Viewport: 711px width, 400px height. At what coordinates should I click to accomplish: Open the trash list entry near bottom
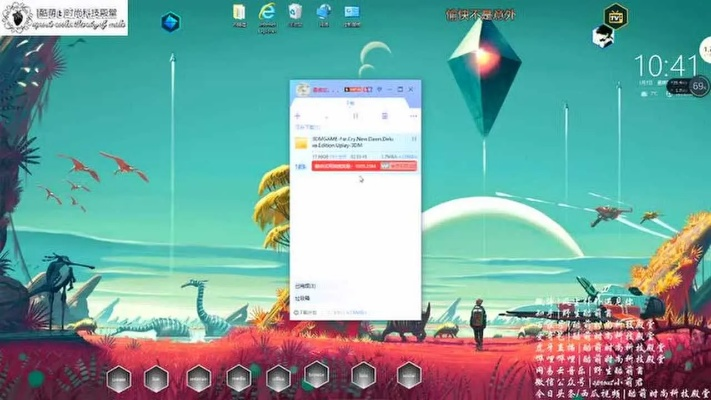303,297
